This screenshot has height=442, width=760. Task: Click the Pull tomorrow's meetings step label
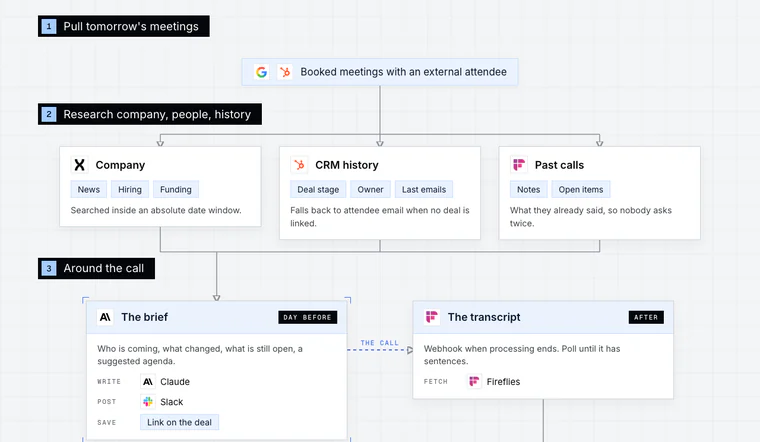pos(124,26)
